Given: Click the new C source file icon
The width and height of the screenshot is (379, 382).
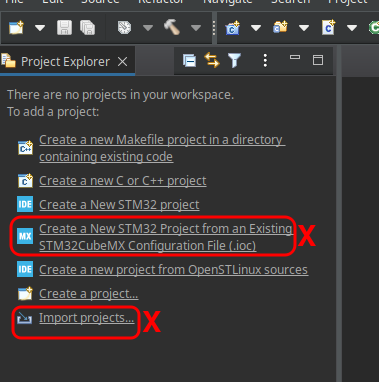Looking at the screenshot, I should point(328,28).
